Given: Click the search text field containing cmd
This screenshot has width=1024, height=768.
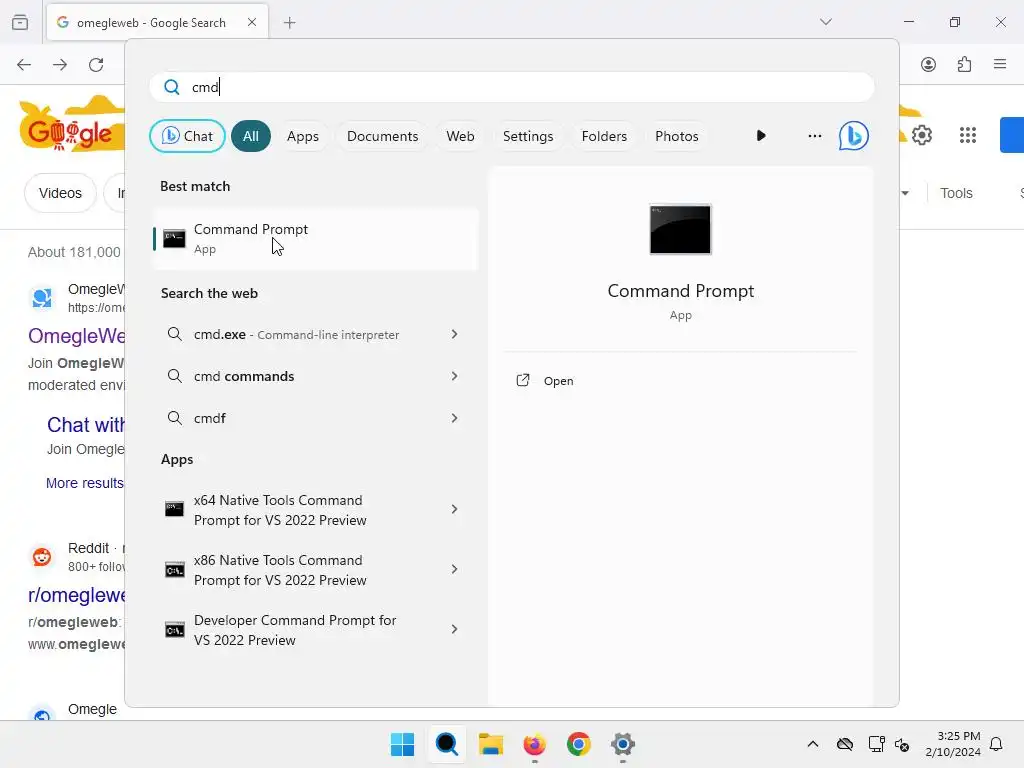Looking at the screenshot, I should coord(512,87).
